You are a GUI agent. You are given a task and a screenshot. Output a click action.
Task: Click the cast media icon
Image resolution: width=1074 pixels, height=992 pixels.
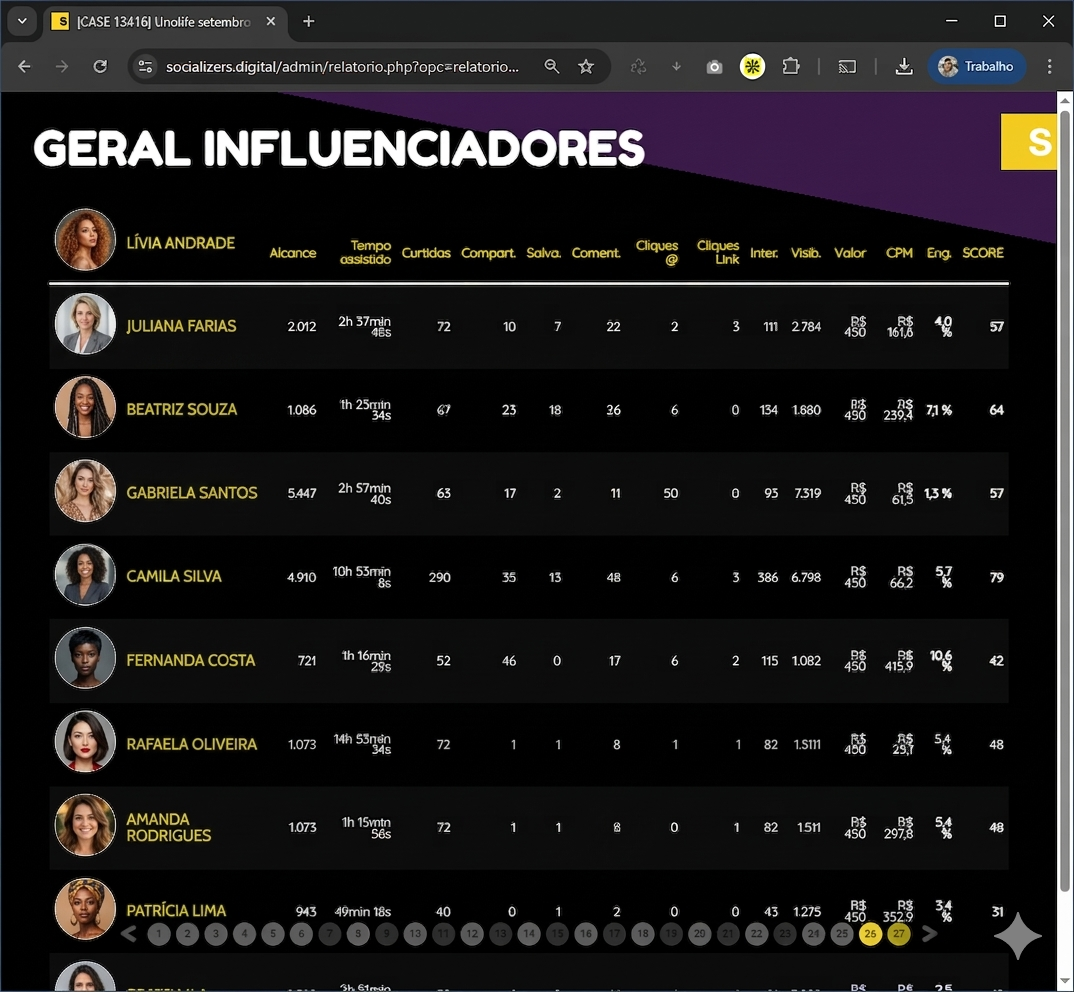coord(847,67)
